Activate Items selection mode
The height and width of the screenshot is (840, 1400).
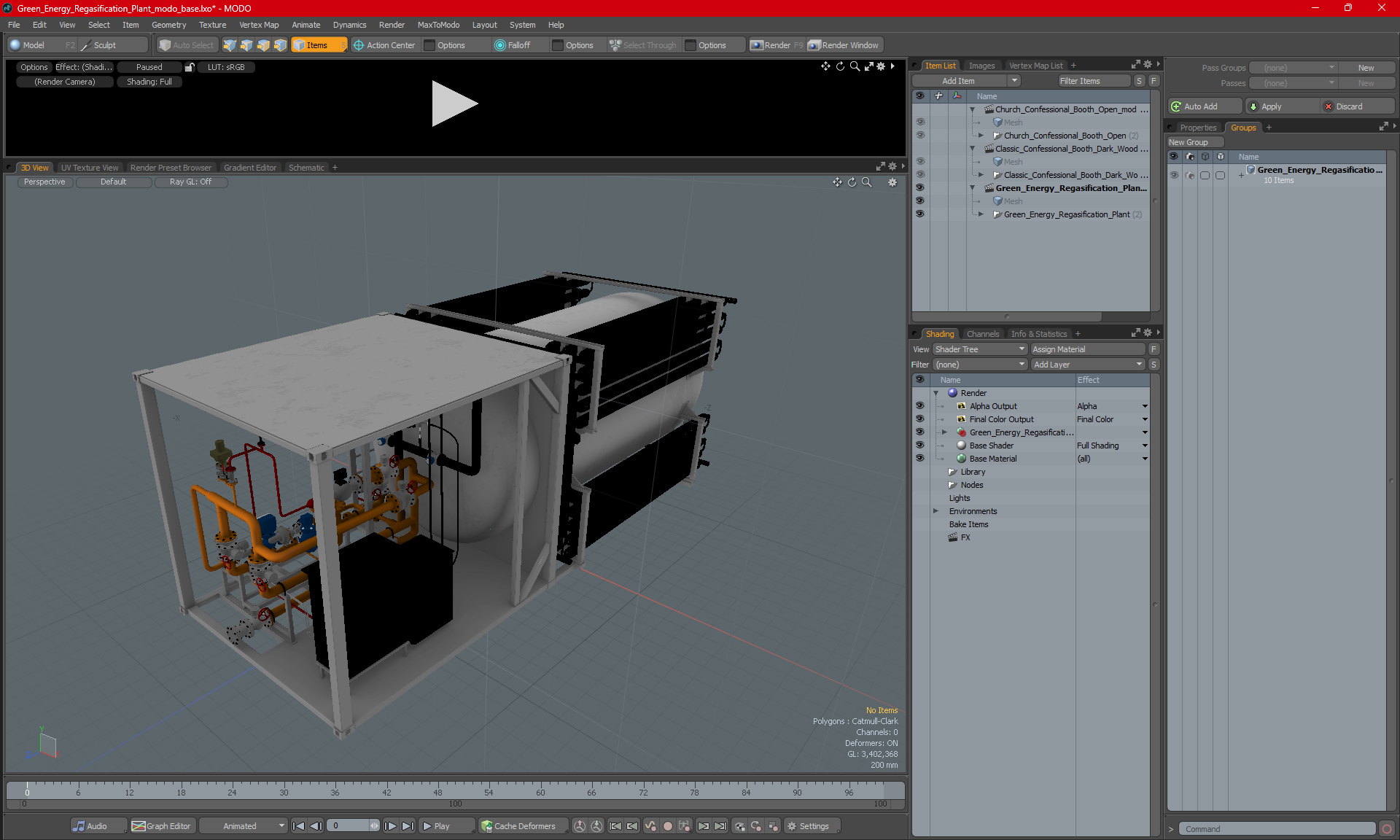click(x=319, y=45)
